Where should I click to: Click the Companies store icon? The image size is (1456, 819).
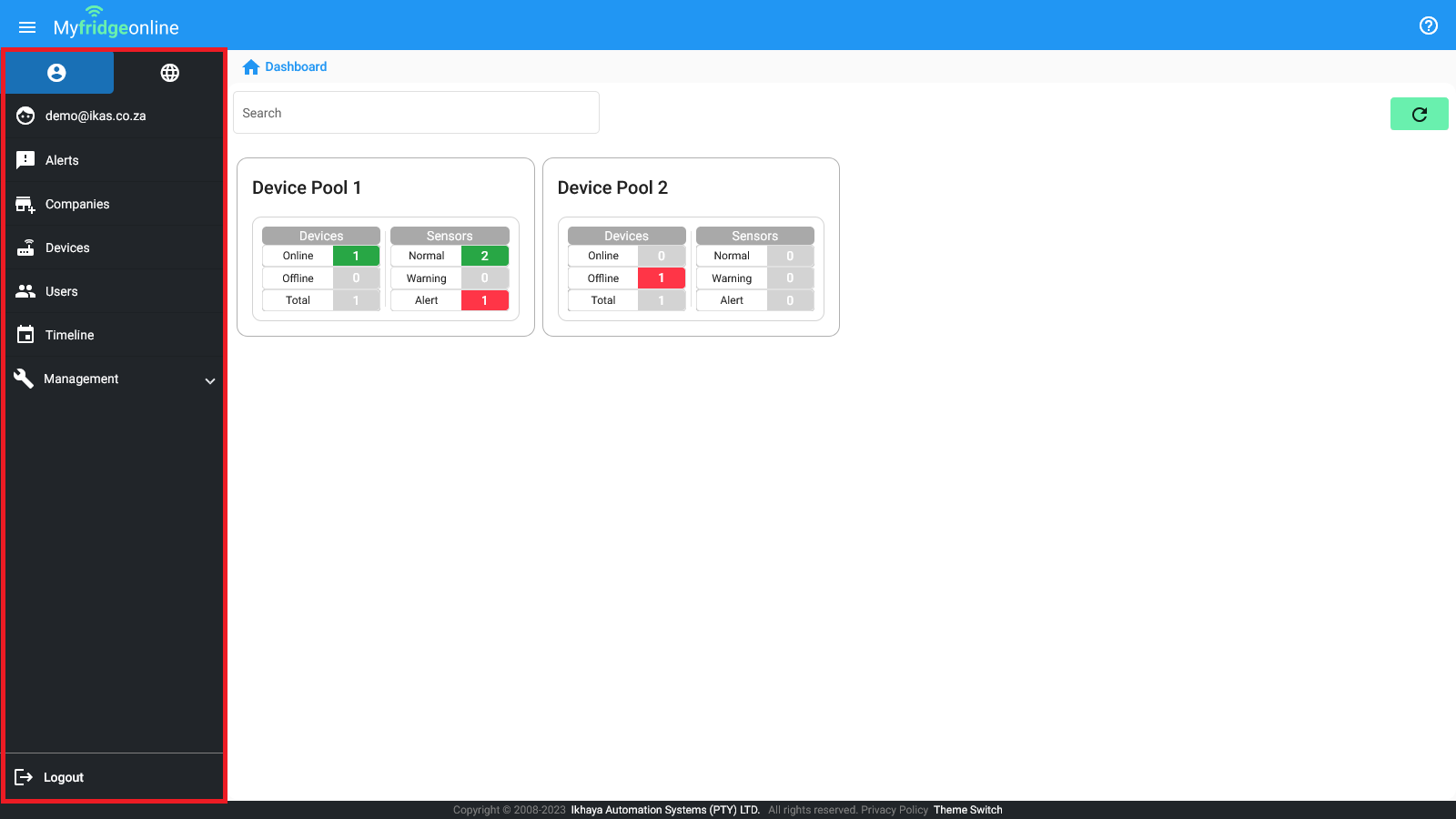25,204
